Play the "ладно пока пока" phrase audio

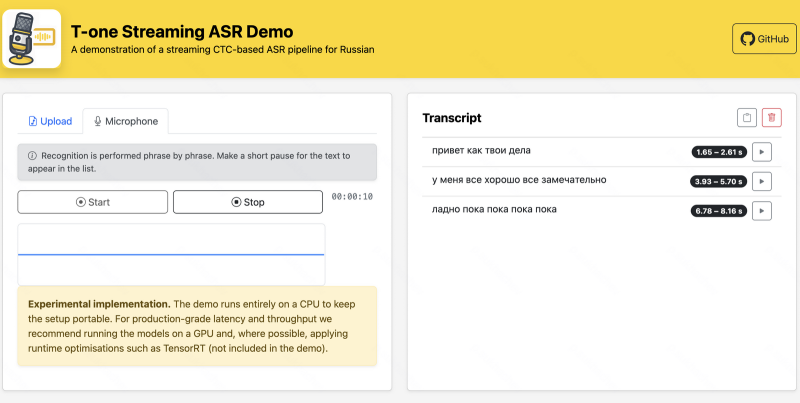[761, 210]
